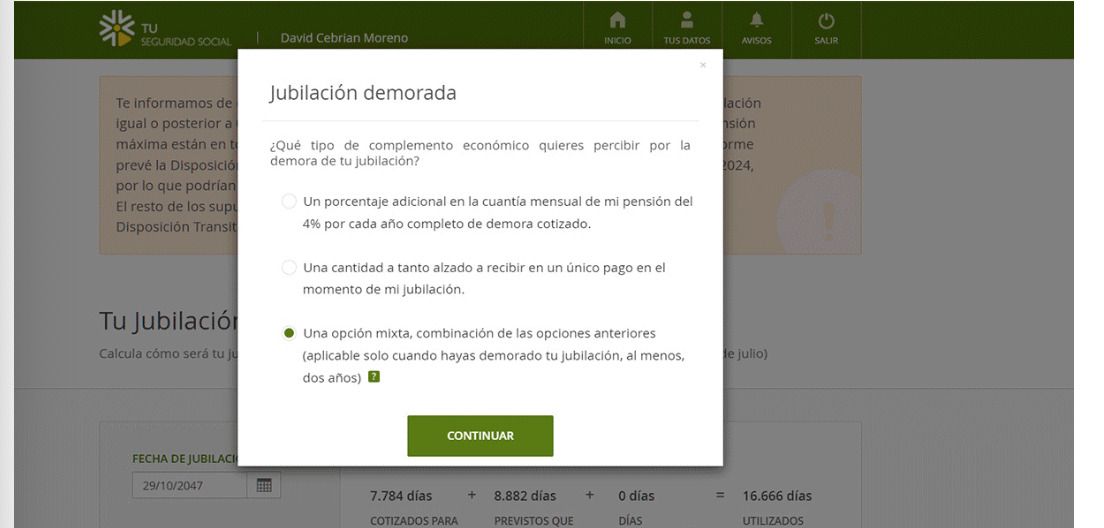Click the 8.882 días value

pyautogui.click(x=525, y=496)
